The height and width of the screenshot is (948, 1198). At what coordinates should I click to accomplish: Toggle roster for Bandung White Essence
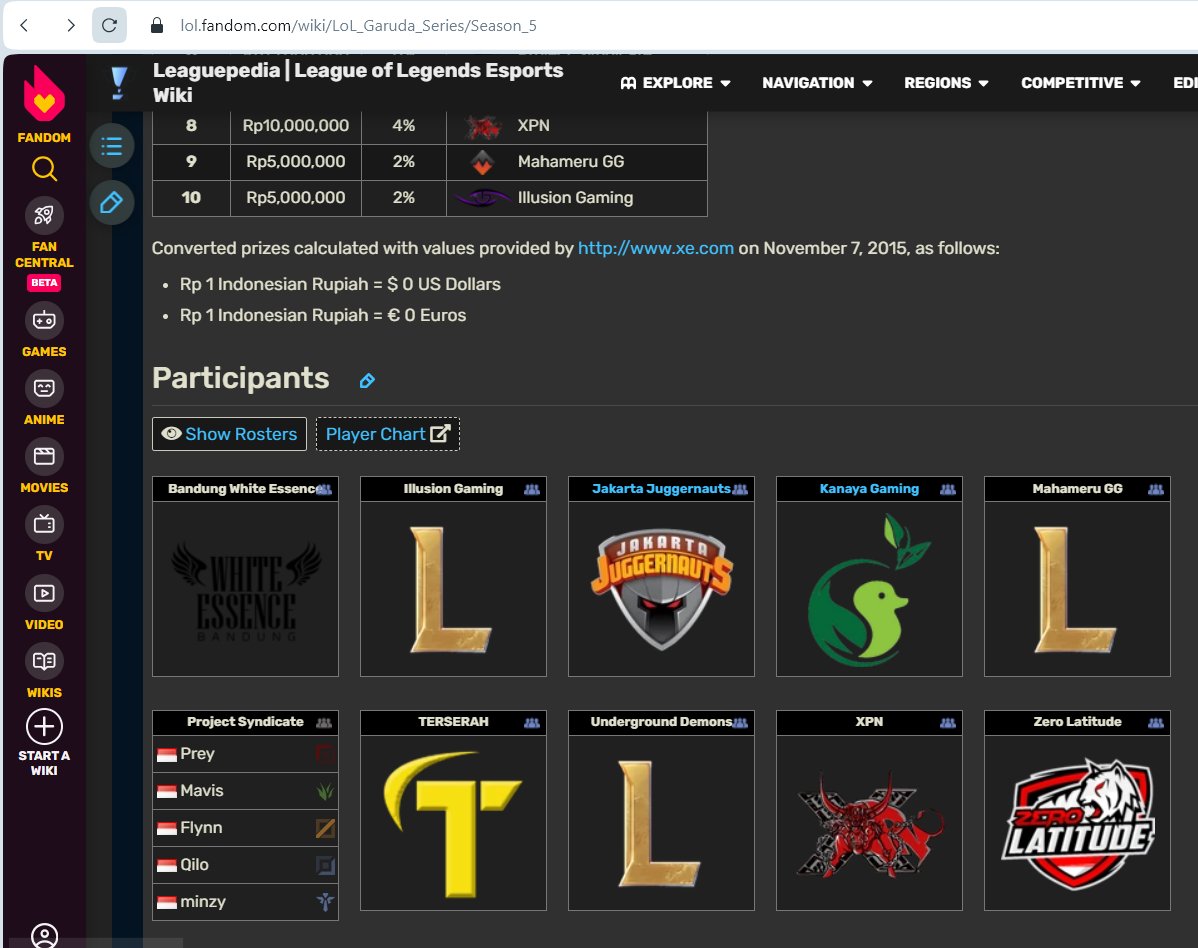(324, 489)
